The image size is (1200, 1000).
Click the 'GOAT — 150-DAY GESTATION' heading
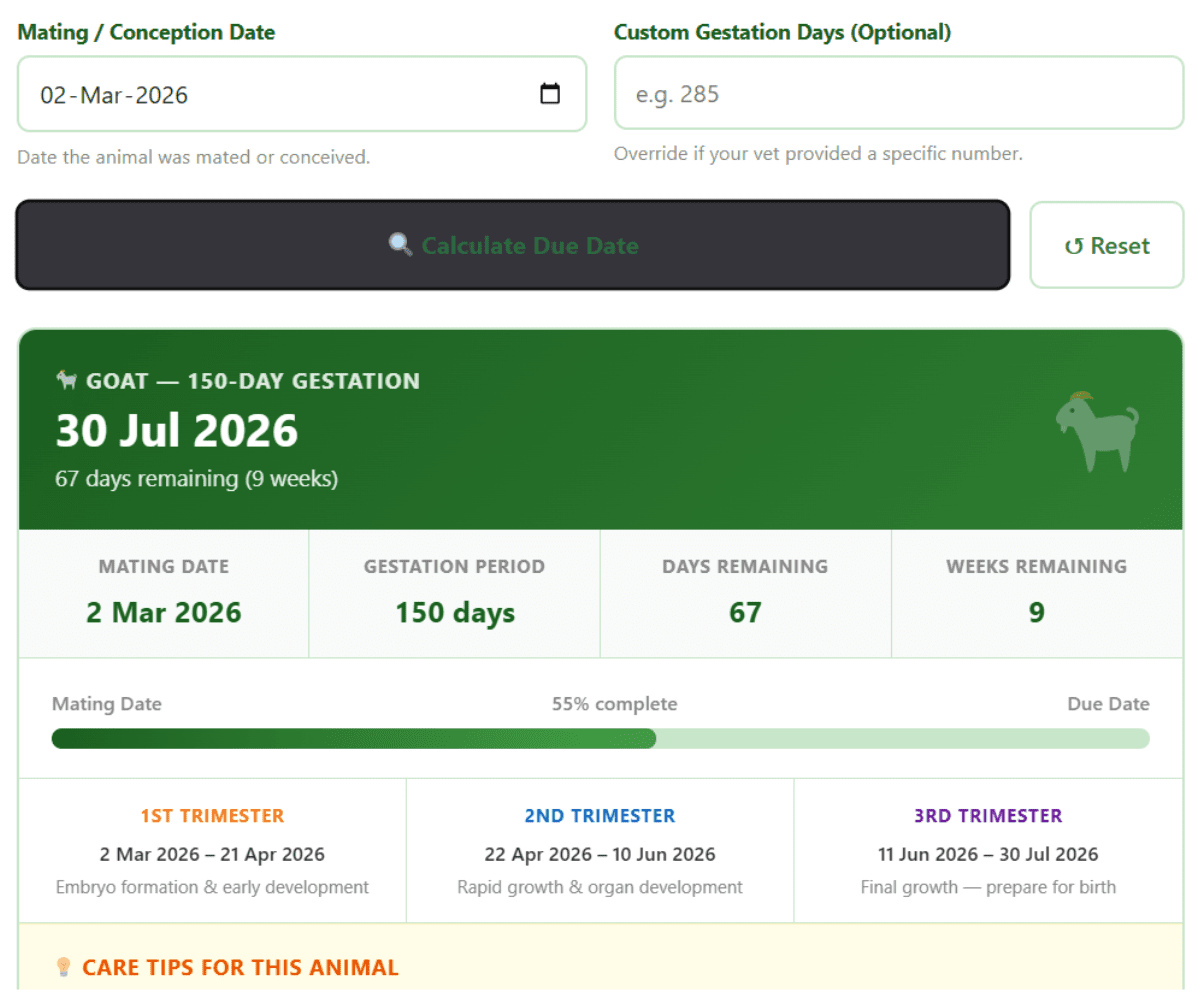(x=253, y=381)
